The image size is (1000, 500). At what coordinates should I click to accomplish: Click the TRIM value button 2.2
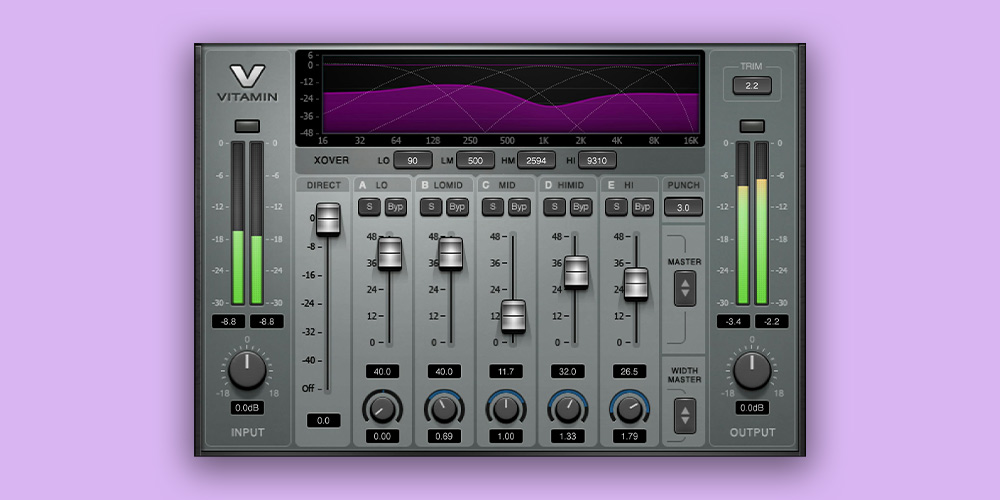[x=752, y=85]
